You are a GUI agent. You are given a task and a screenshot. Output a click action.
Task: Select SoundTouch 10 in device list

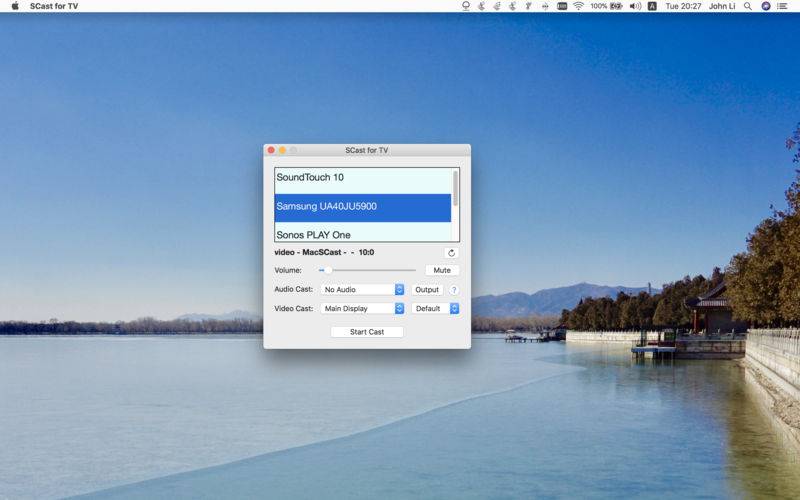pyautogui.click(x=363, y=179)
